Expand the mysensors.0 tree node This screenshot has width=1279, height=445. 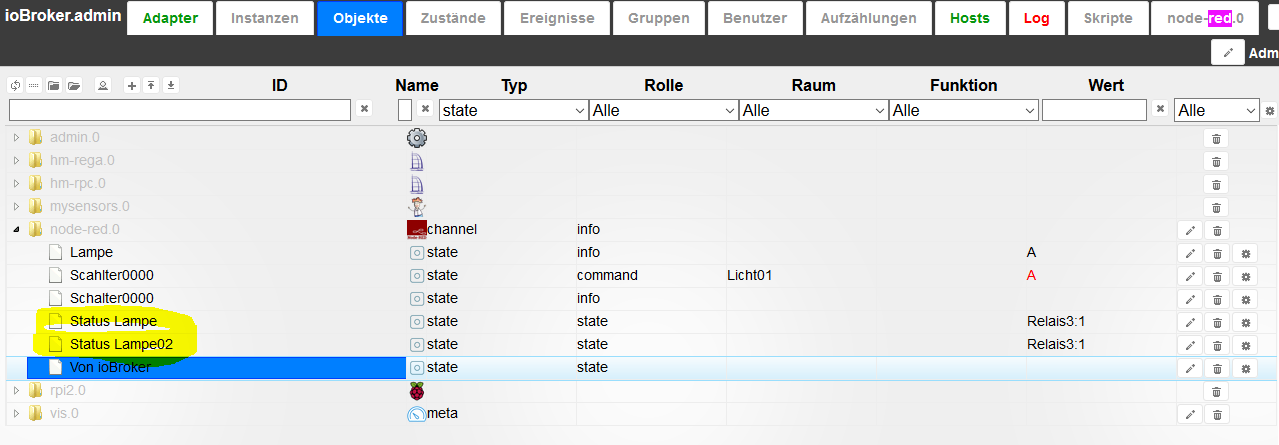coord(16,206)
